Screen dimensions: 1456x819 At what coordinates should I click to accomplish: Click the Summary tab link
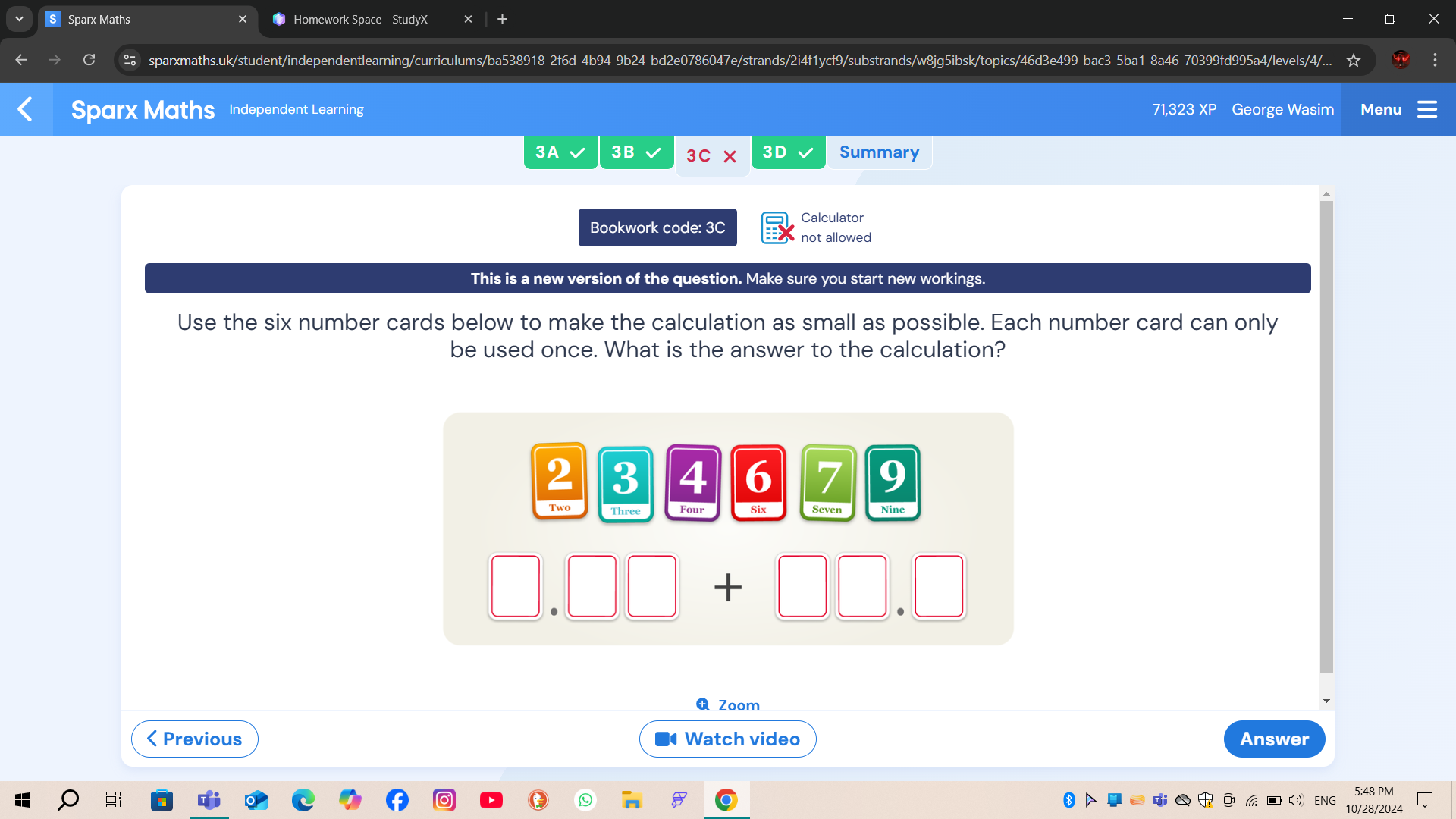(879, 152)
